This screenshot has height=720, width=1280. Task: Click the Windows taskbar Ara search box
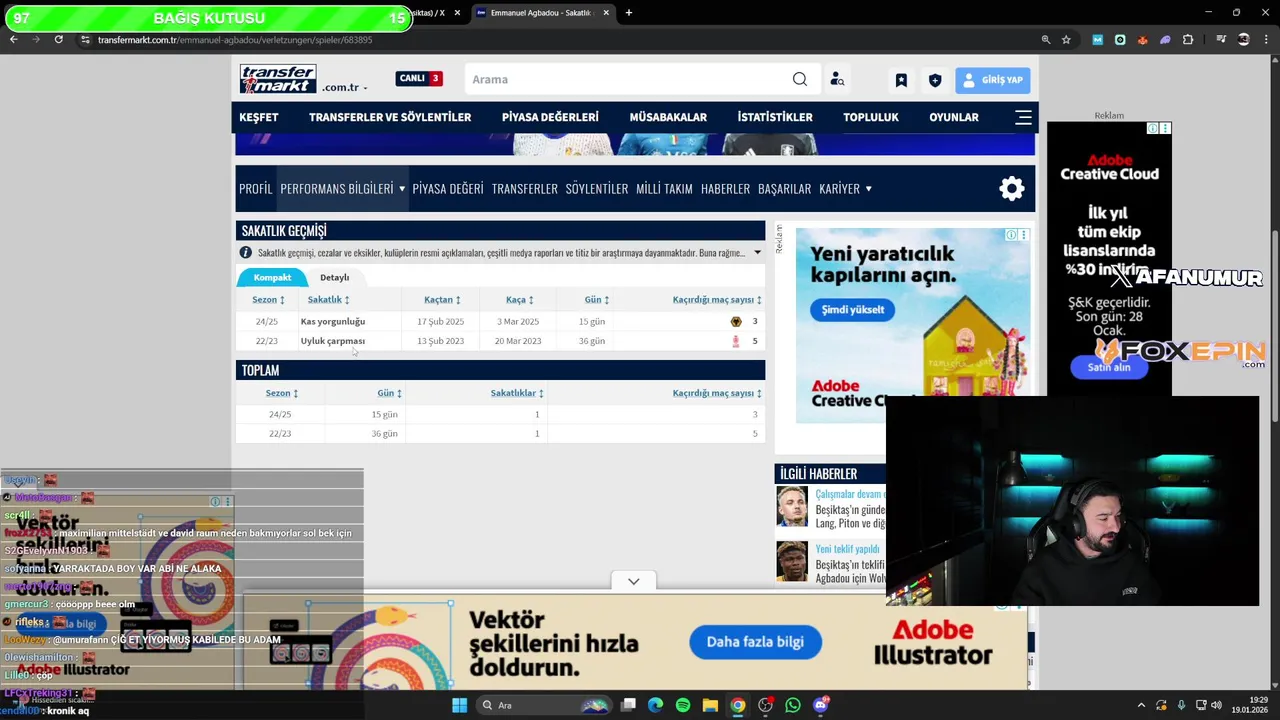click(543, 705)
